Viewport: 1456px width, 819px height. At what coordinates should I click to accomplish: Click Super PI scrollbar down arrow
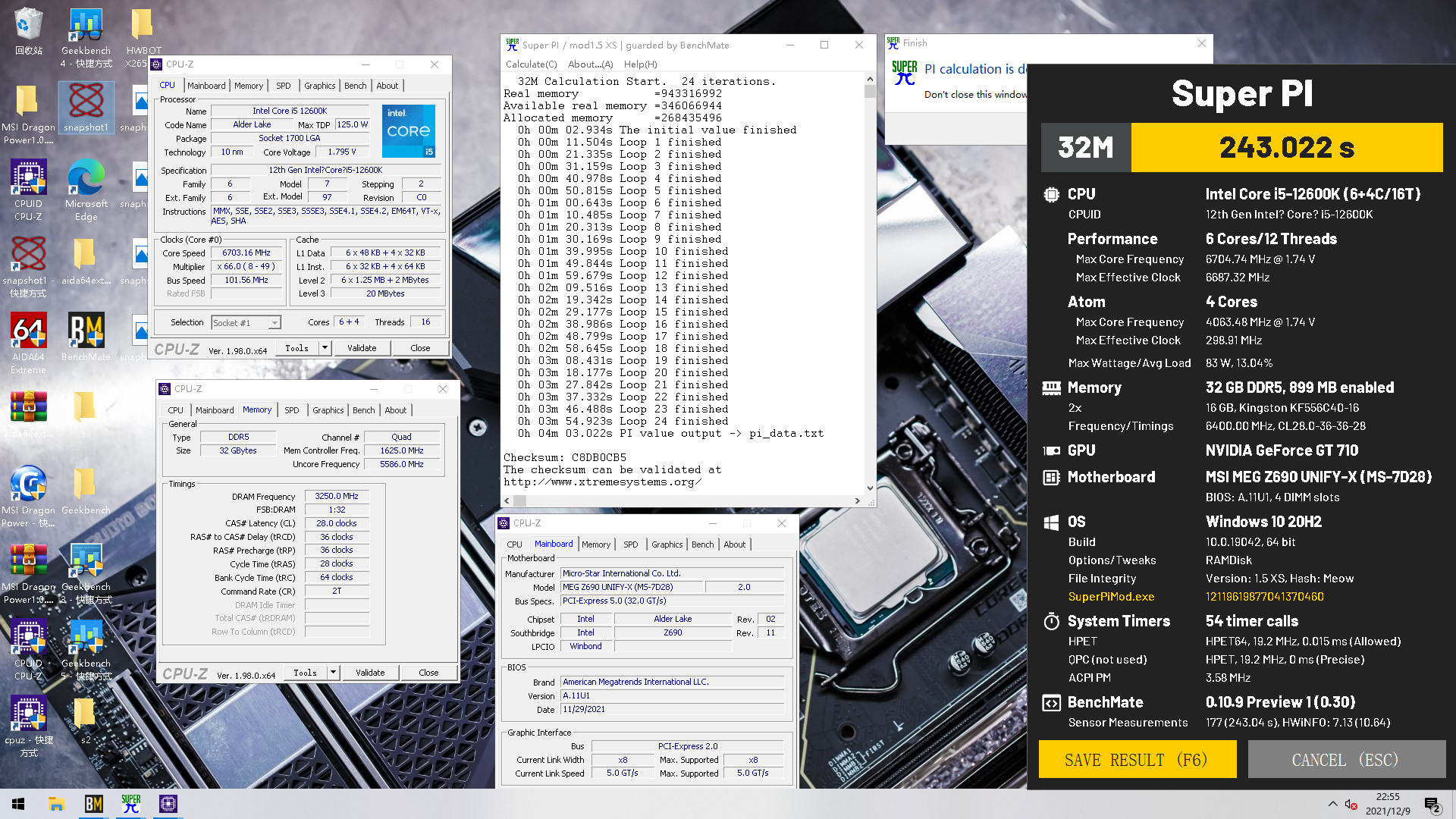point(870,488)
